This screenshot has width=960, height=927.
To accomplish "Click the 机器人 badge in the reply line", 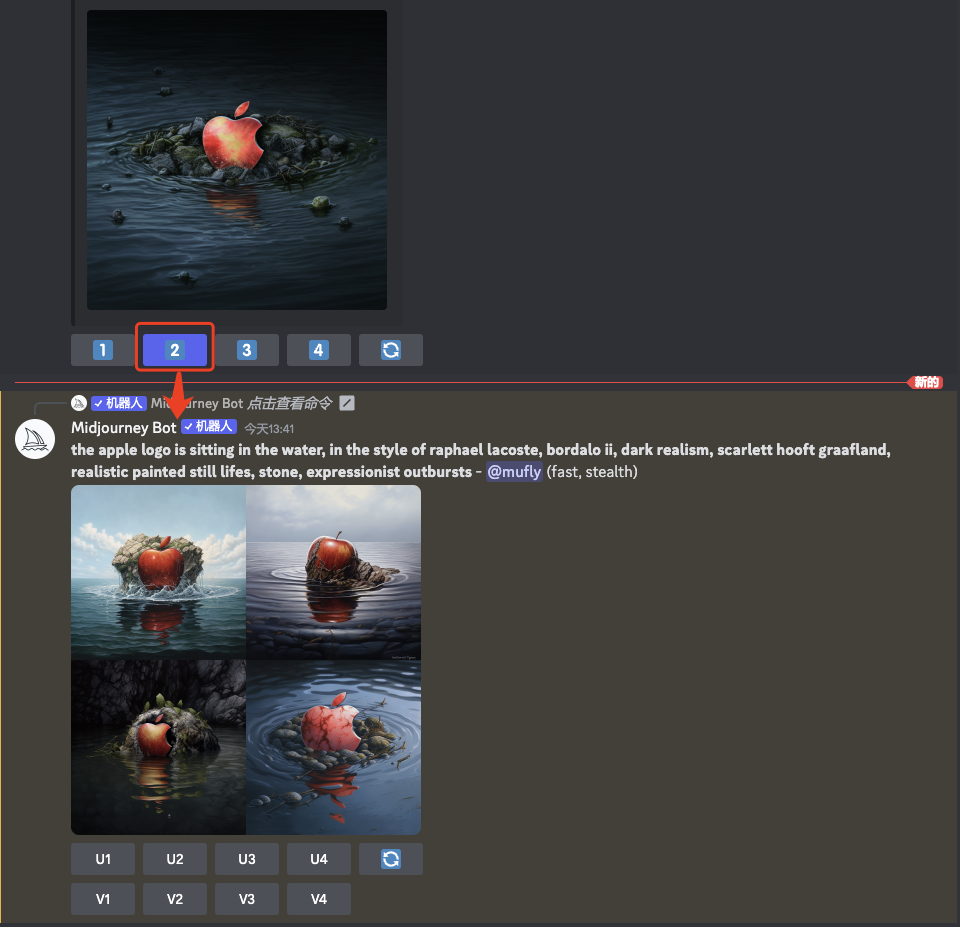I will [119, 403].
